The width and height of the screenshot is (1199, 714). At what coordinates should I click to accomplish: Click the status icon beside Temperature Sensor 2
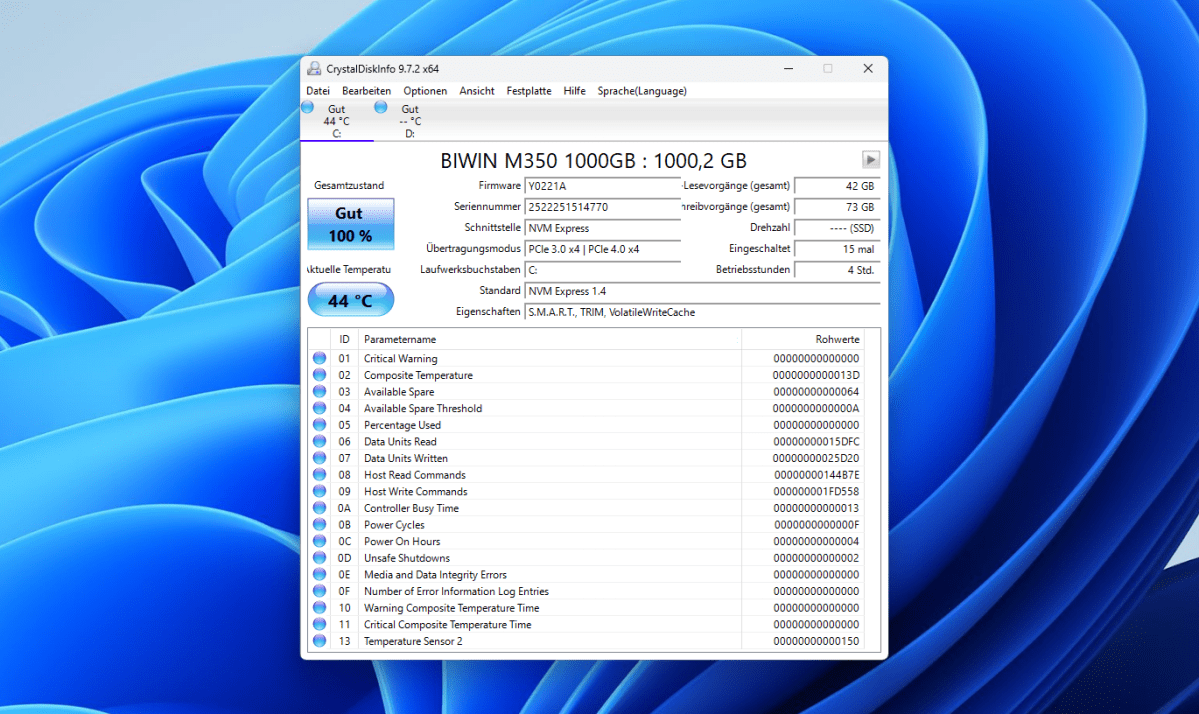click(x=320, y=640)
